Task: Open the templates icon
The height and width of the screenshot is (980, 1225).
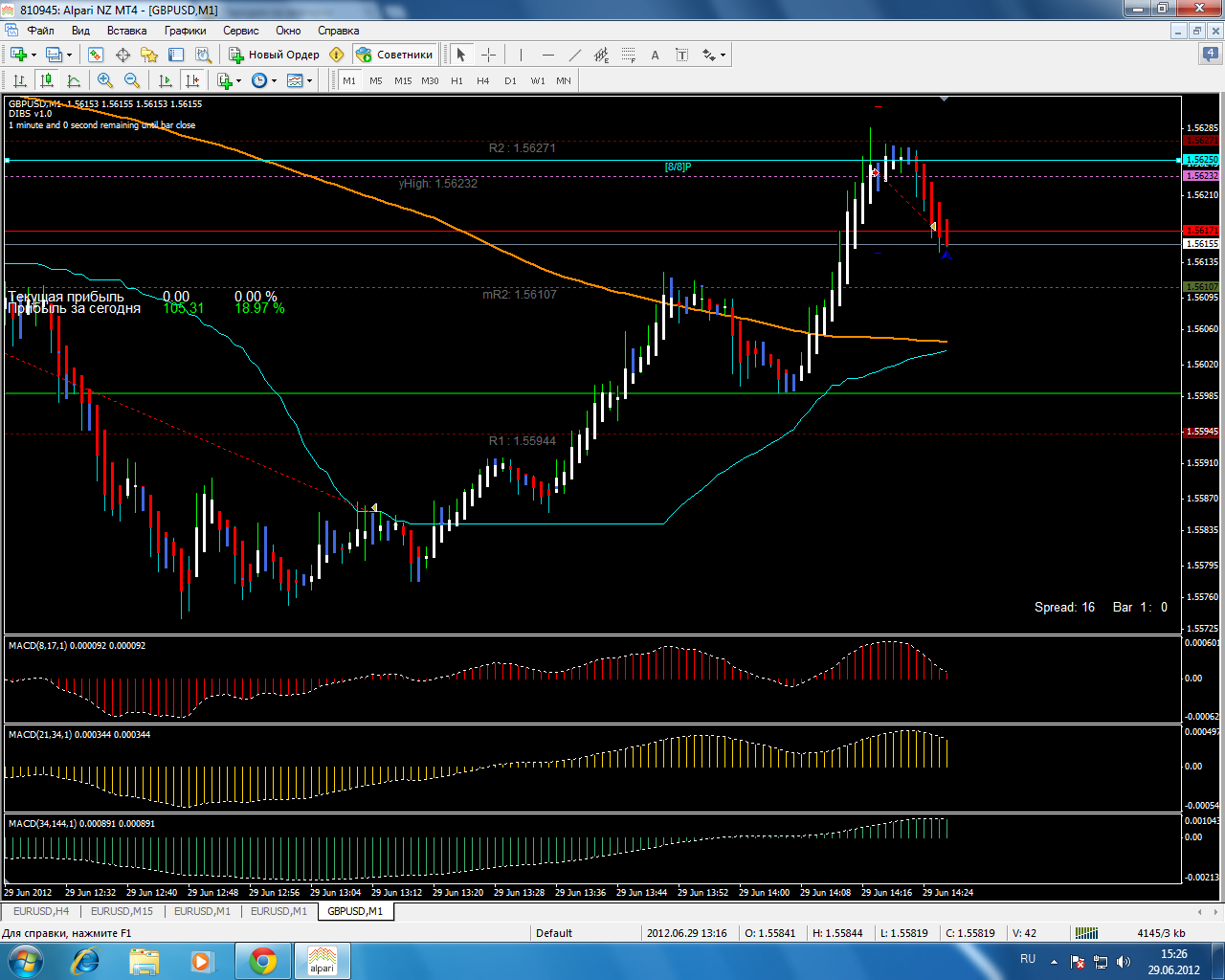Action: click(x=295, y=80)
